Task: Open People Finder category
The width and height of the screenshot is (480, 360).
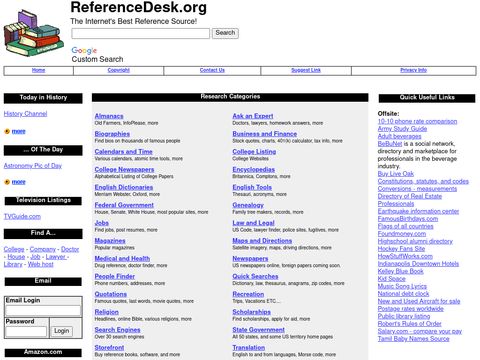Action: pos(115,276)
